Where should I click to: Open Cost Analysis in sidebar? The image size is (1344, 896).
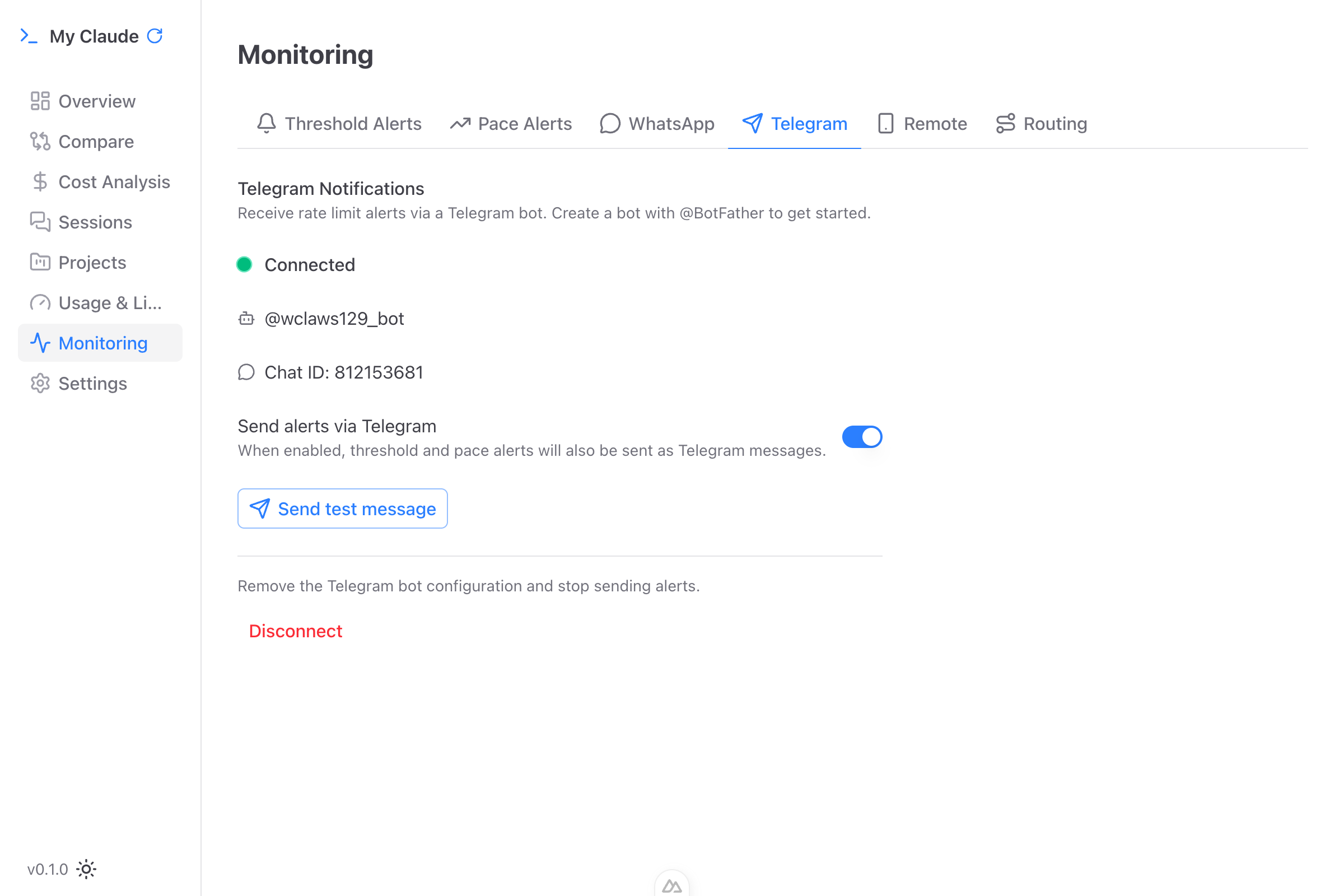(x=100, y=181)
